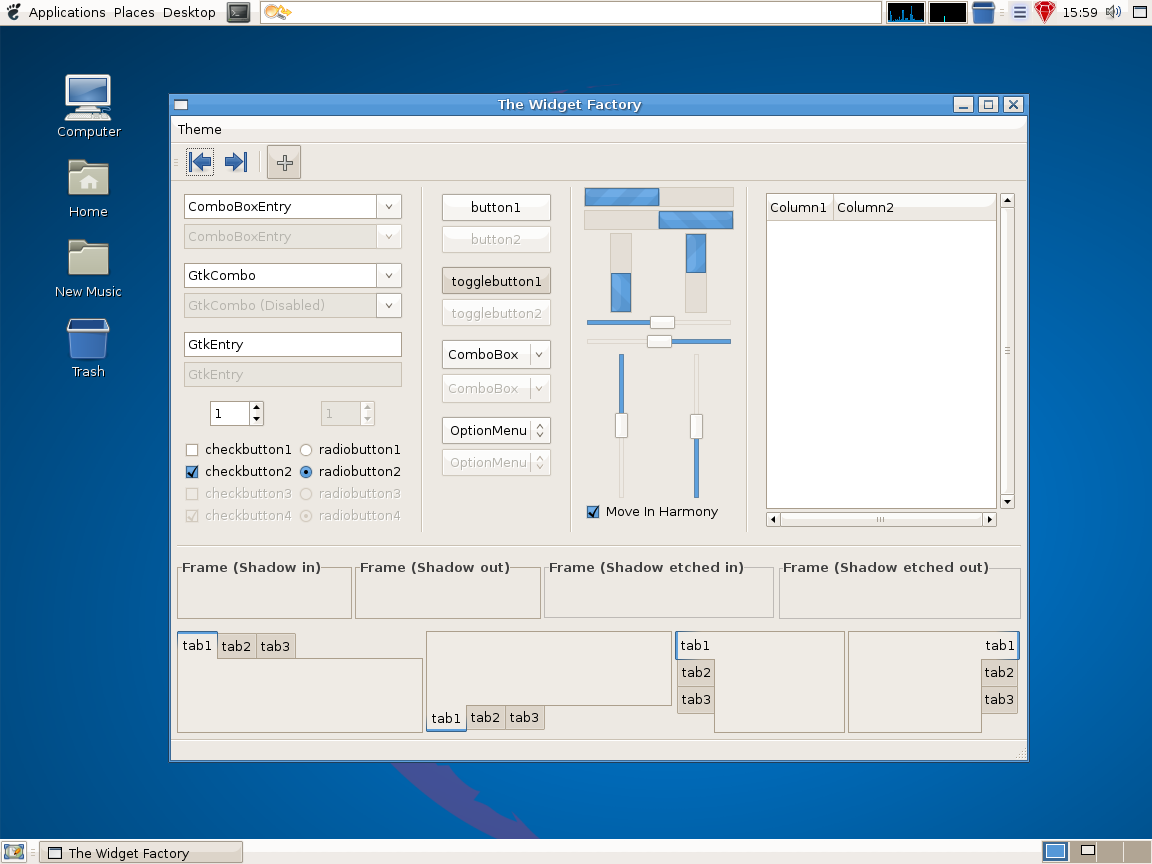Screen dimensions: 1152x864
Task: Click disabled checkbutton4
Action: coord(192,516)
